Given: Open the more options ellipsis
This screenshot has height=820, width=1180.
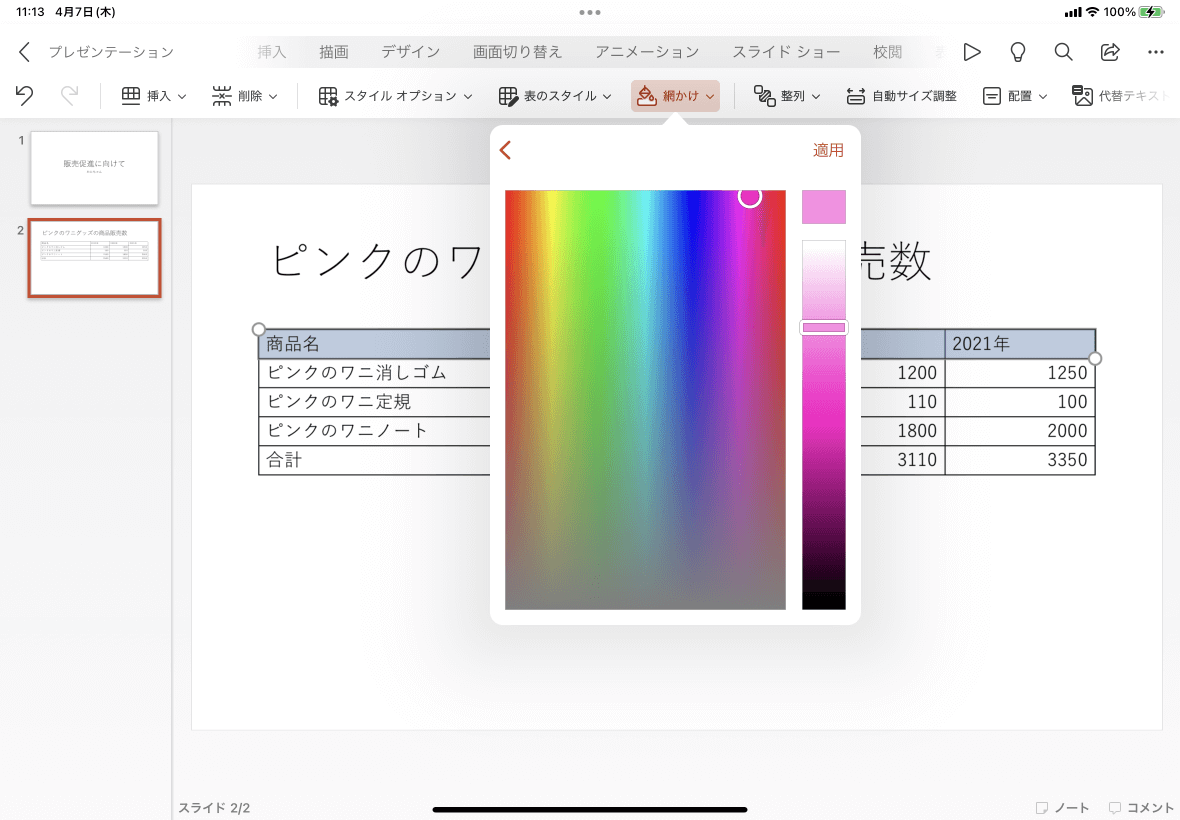Looking at the screenshot, I should coord(1156,52).
